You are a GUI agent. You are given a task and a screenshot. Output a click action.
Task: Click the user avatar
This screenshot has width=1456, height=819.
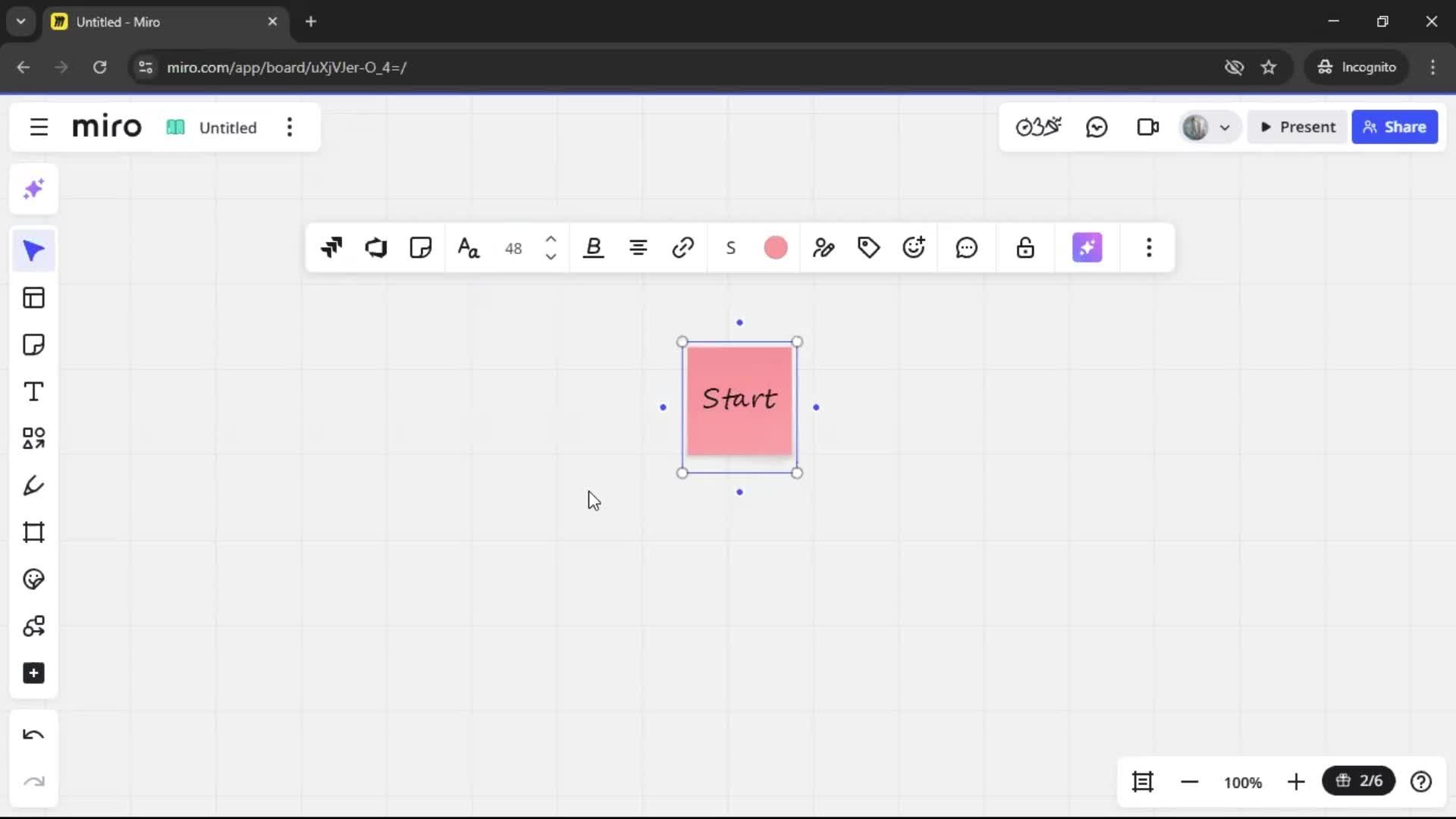1195,127
